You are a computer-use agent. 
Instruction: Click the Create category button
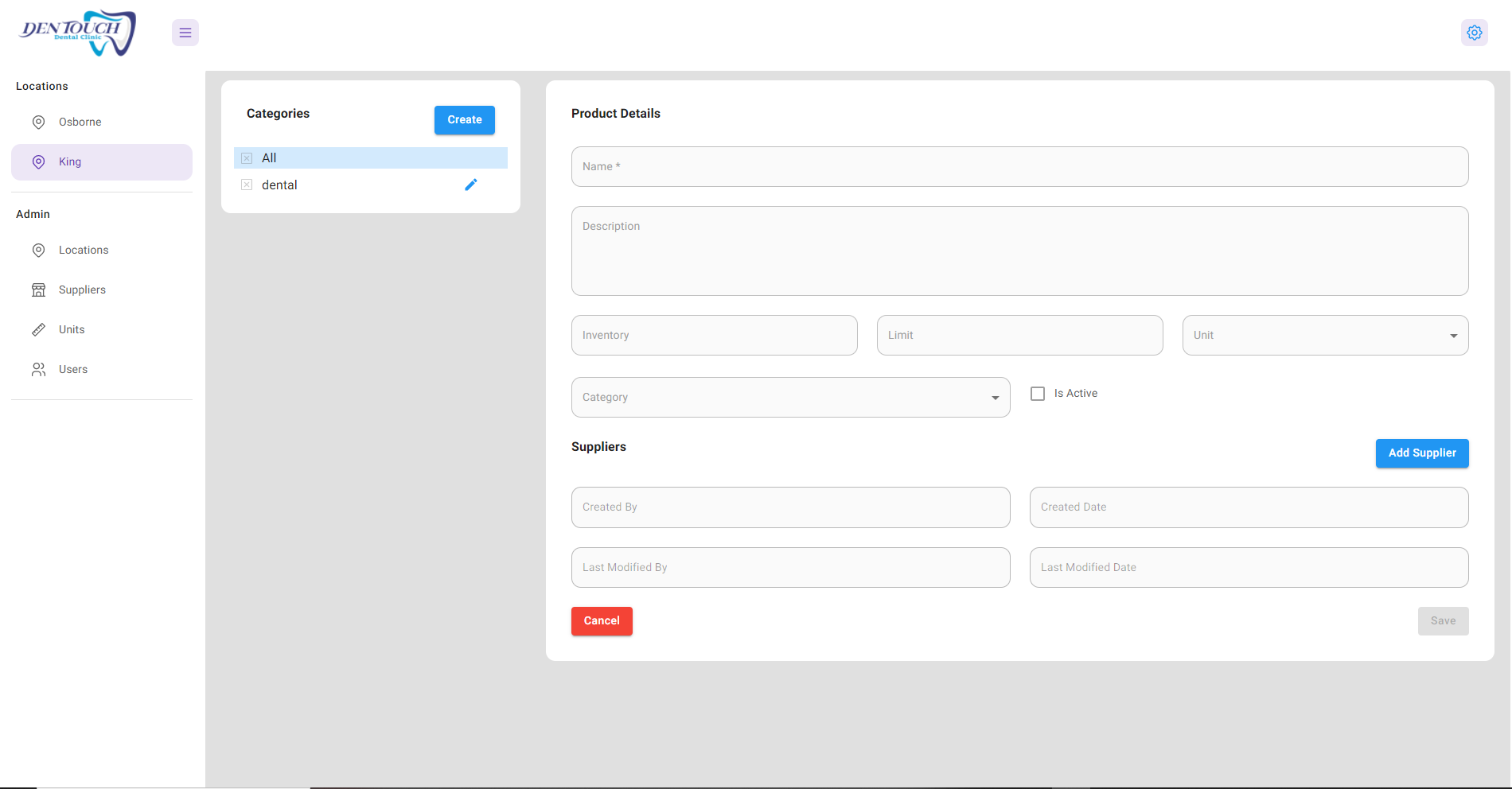pos(465,120)
